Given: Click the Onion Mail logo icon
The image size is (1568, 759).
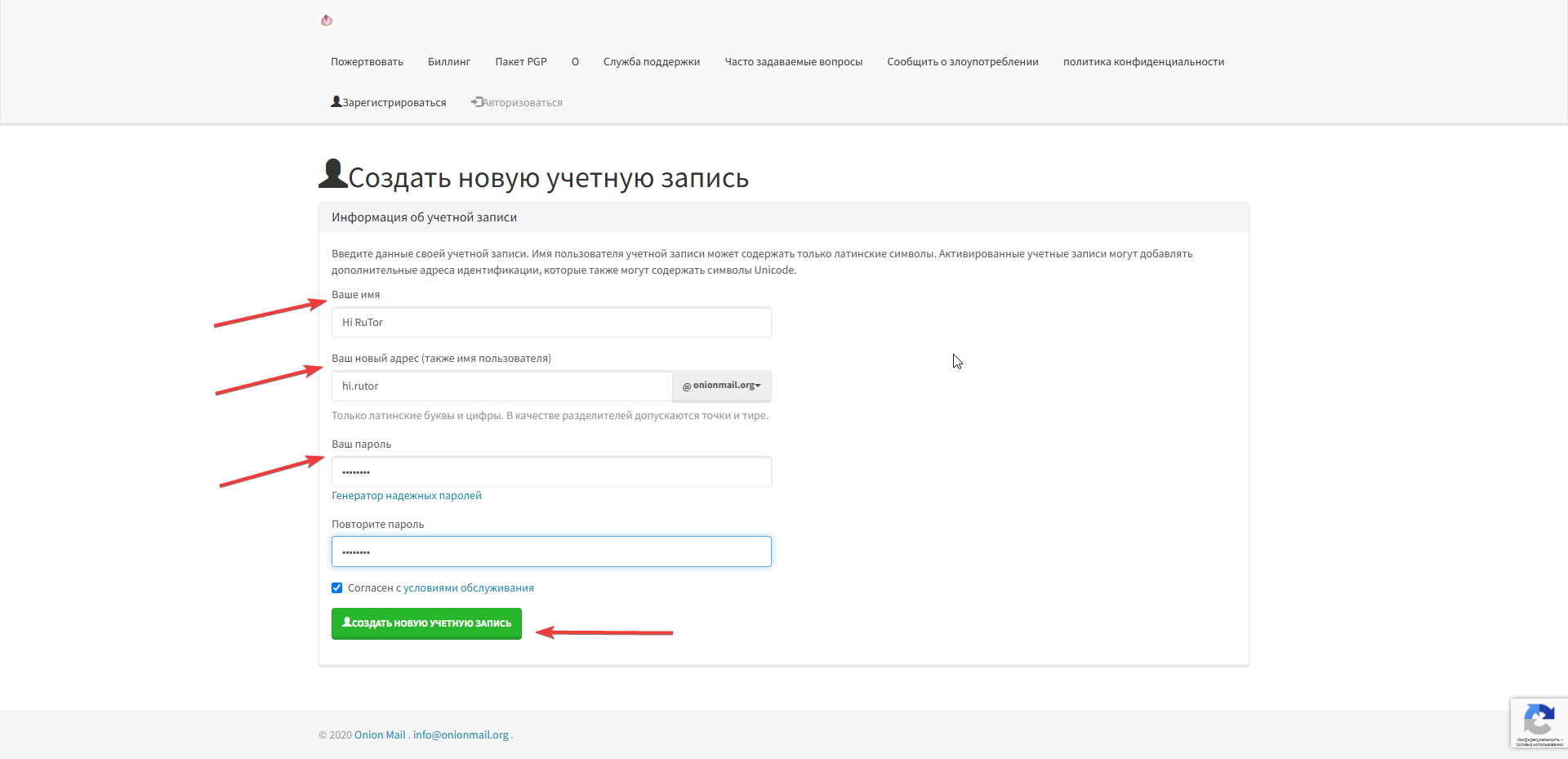Looking at the screenshot, I should click(327, 20).
